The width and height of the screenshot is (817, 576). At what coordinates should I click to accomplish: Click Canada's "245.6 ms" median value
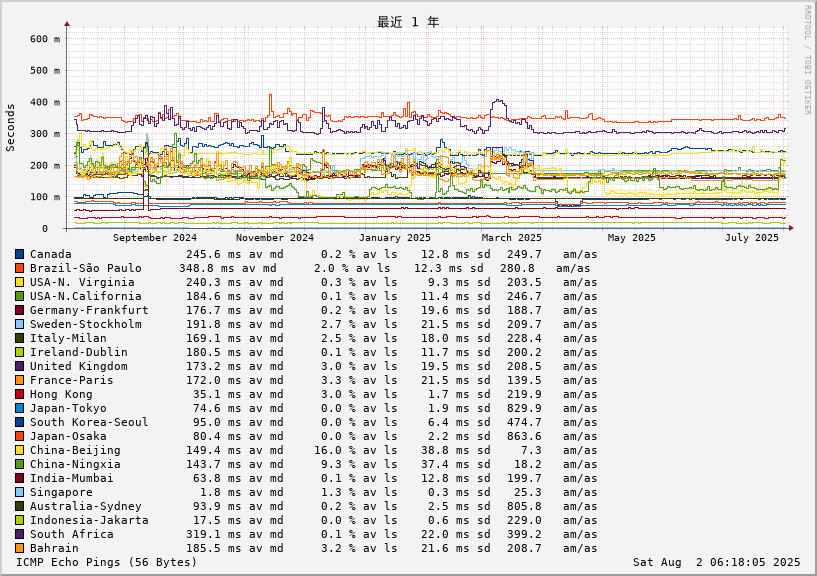(214, 254)
